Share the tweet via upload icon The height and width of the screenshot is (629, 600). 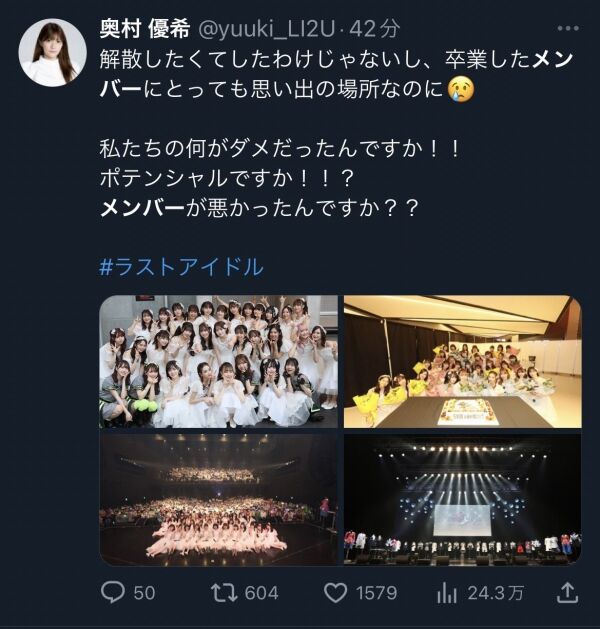(x=568, y=592)
